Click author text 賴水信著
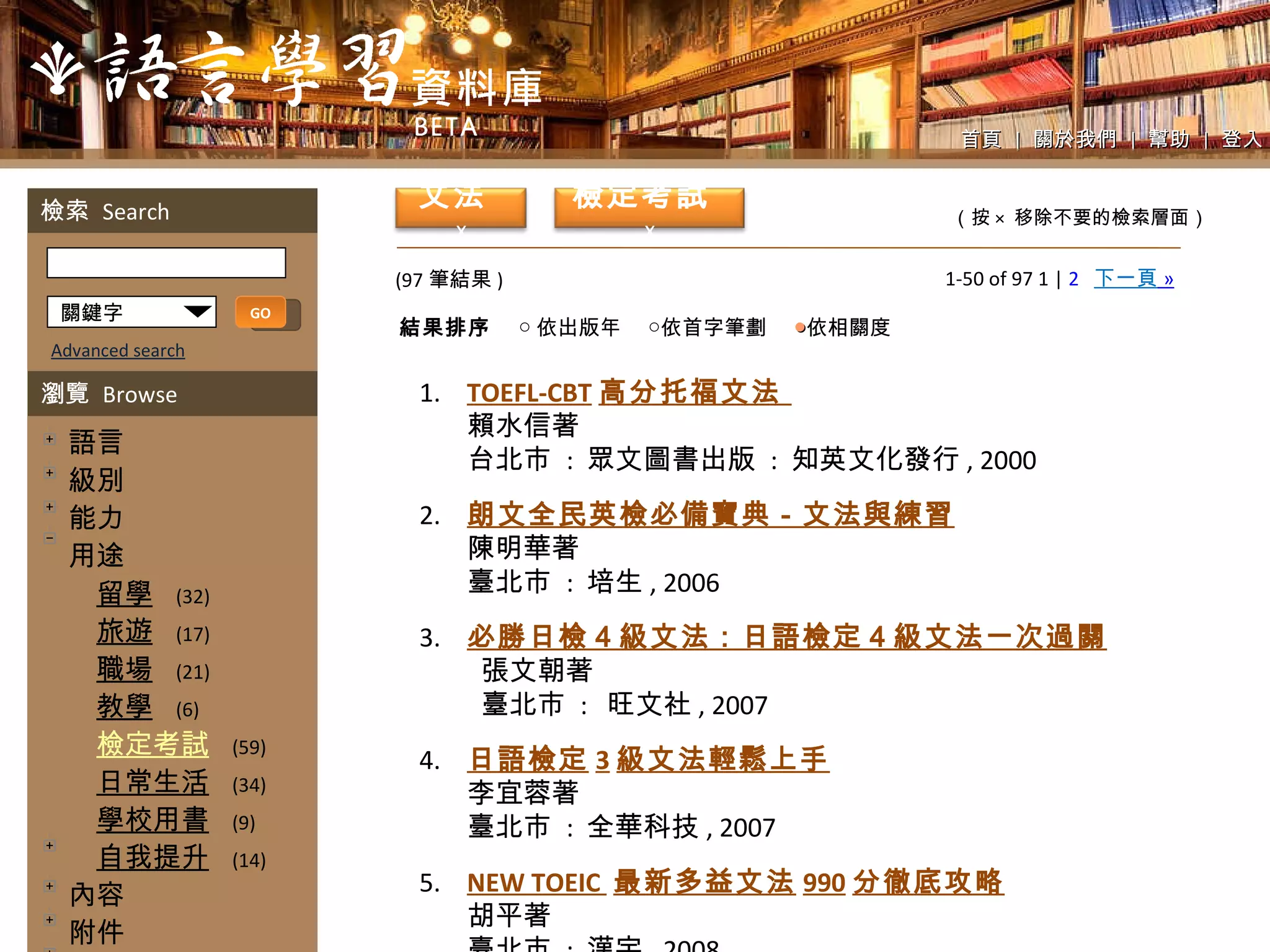 pyautogui.click(x=523, y=426)
